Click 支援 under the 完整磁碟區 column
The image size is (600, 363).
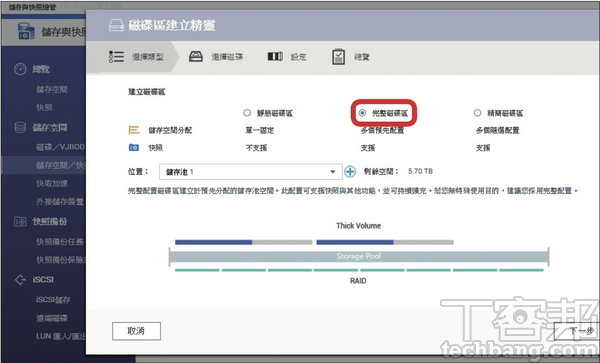pos(368,148)
